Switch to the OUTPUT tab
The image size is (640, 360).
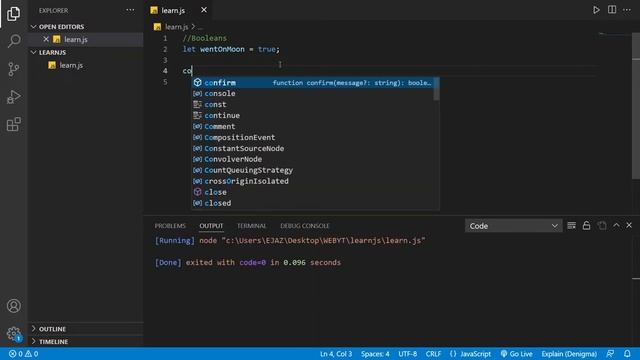(211, 226)
